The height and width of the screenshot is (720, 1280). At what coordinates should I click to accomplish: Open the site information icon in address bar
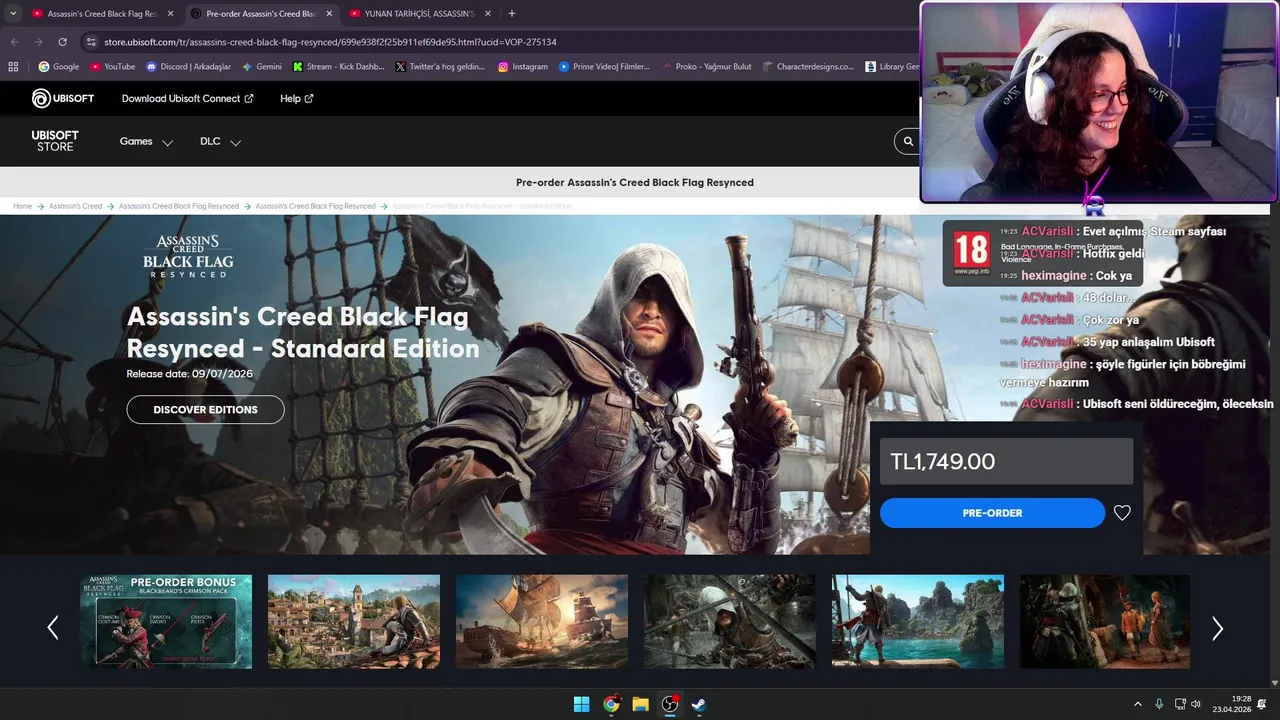coord(91,42)
